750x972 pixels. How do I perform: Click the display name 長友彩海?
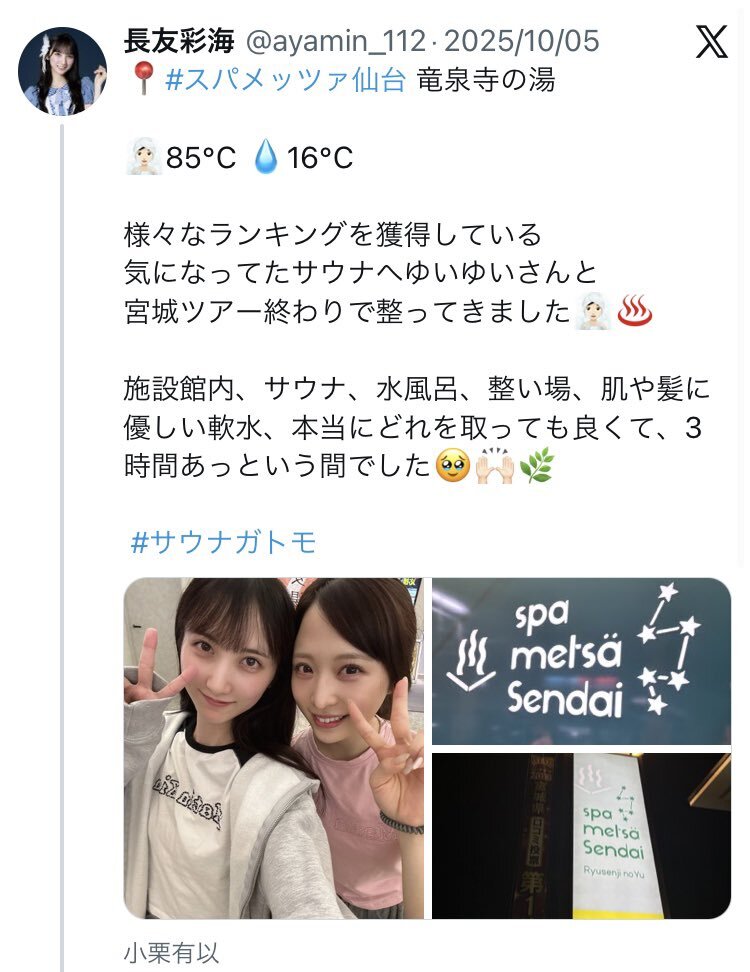pyautogui.click(x=179, y=42)
